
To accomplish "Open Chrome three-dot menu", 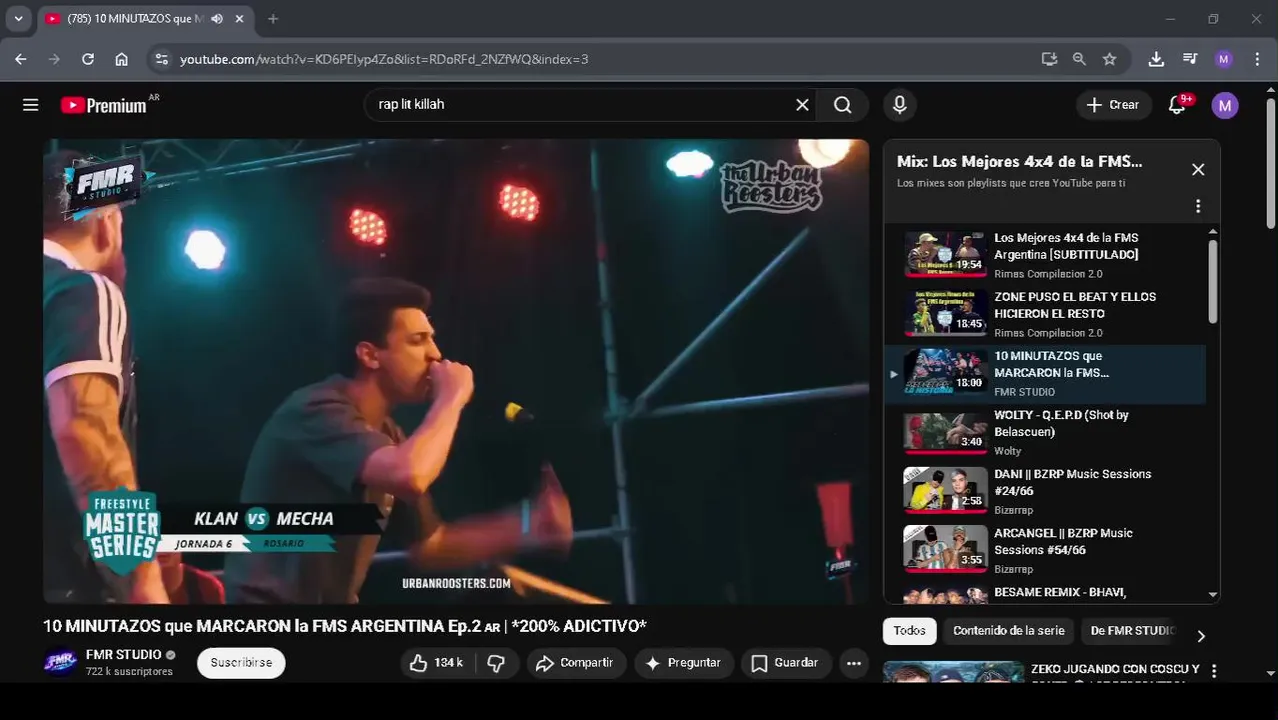I will 1257,59.
